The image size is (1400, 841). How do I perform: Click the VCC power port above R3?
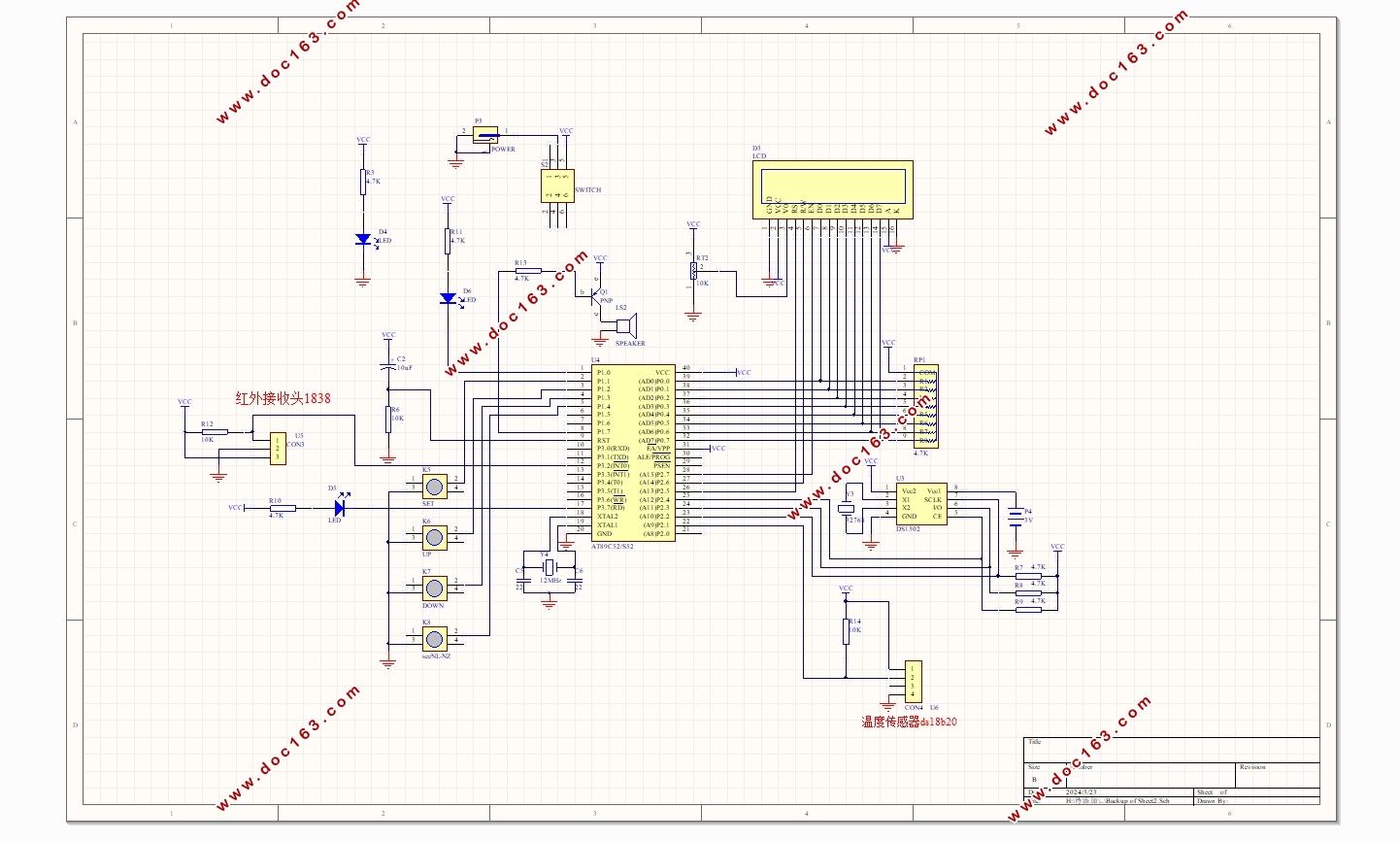click(363, 142)
